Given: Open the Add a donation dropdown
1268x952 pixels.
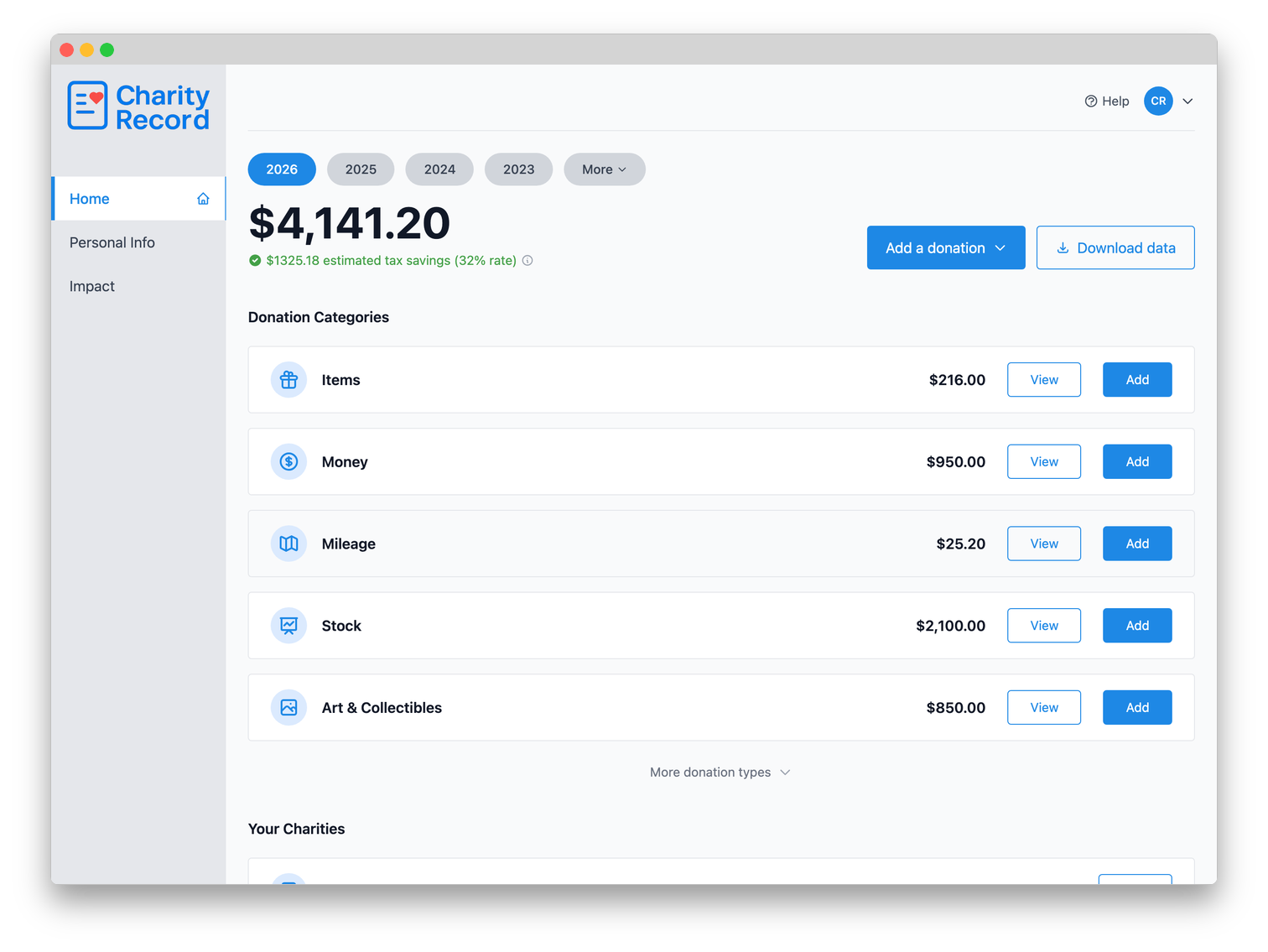Looking at the screenshot, I should [x=946, y=248].
